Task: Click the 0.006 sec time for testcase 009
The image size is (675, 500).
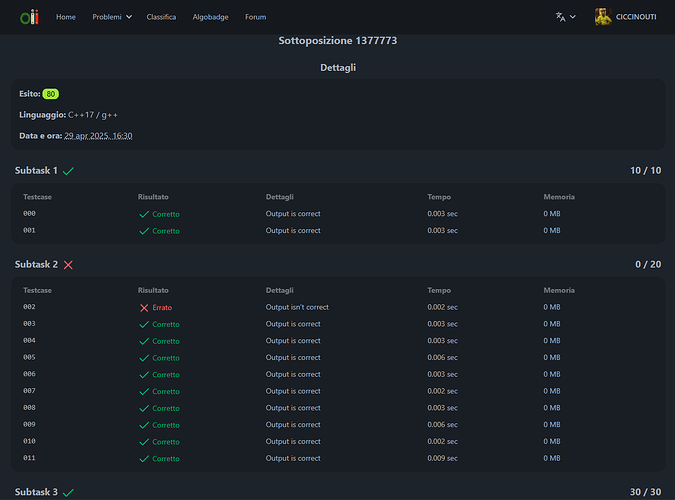Action: pos(442,425)
